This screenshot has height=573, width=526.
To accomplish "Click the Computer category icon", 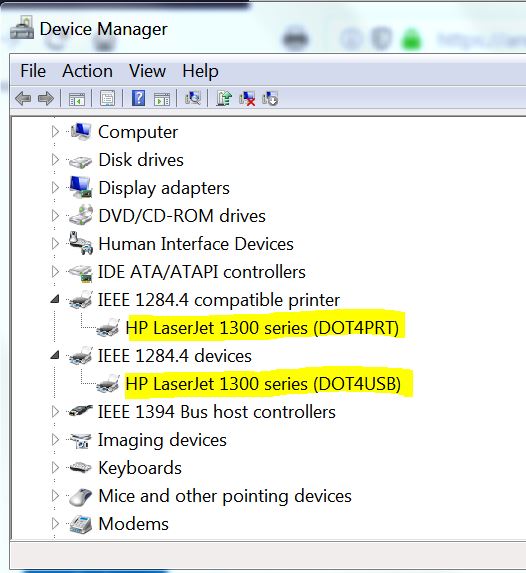I will (x=80, y=132).
